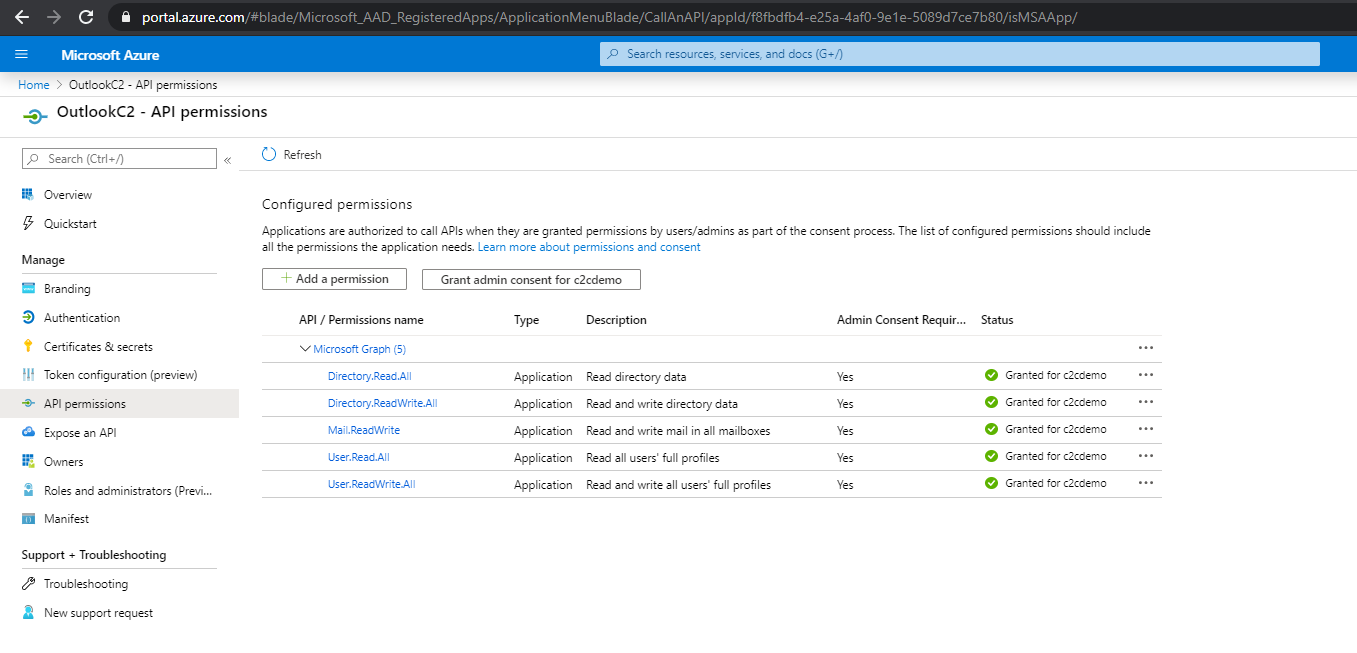The width and height of the screenshot is (1357, 653).
Task: Click the Manifest icon
Action: (28, 519)
